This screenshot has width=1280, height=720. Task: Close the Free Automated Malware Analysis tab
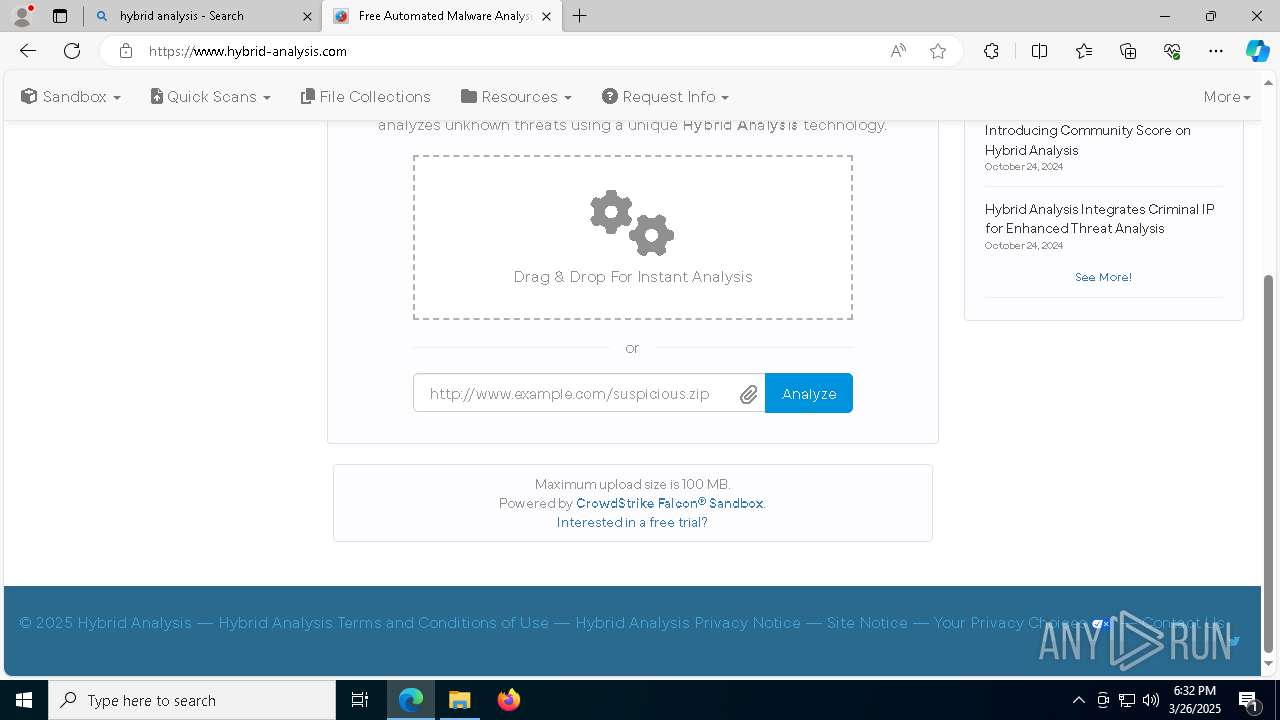point(546,16)
